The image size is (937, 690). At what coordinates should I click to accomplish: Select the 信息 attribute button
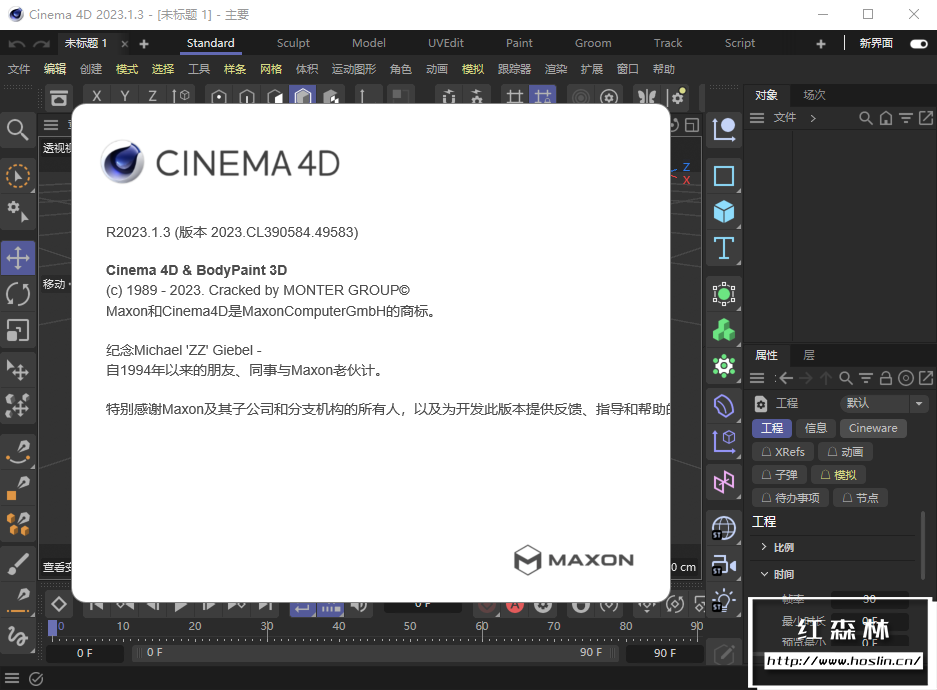click(816, 428)
